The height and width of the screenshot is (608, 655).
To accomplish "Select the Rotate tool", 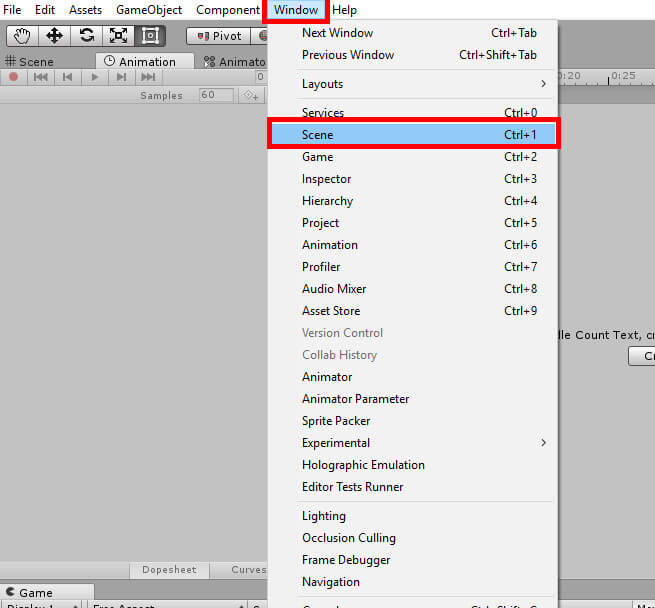I will coord(86,36).
